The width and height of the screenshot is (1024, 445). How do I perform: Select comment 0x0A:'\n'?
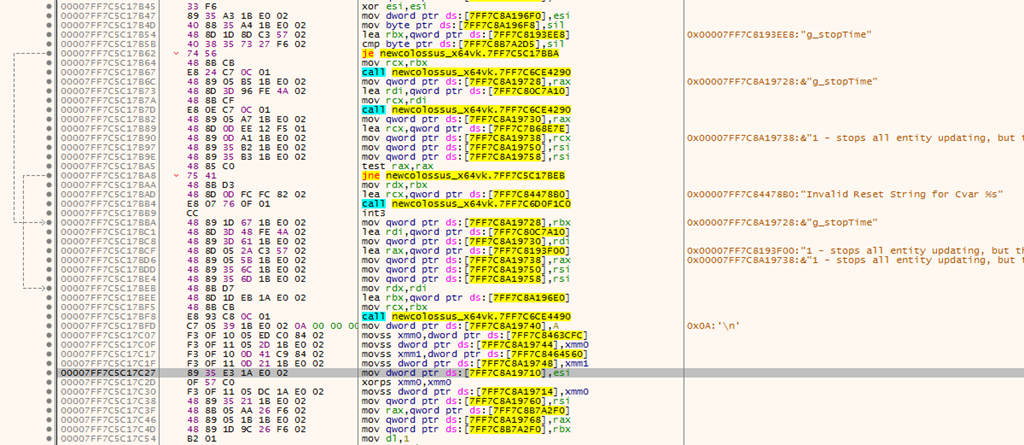(712, 327)
